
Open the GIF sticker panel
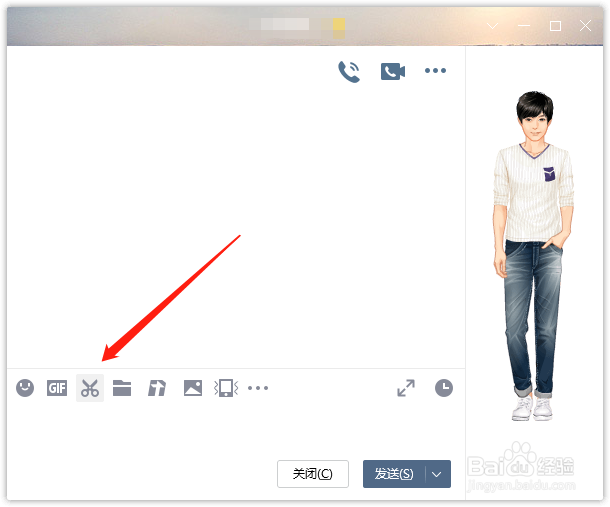click(x=57, y=388)
